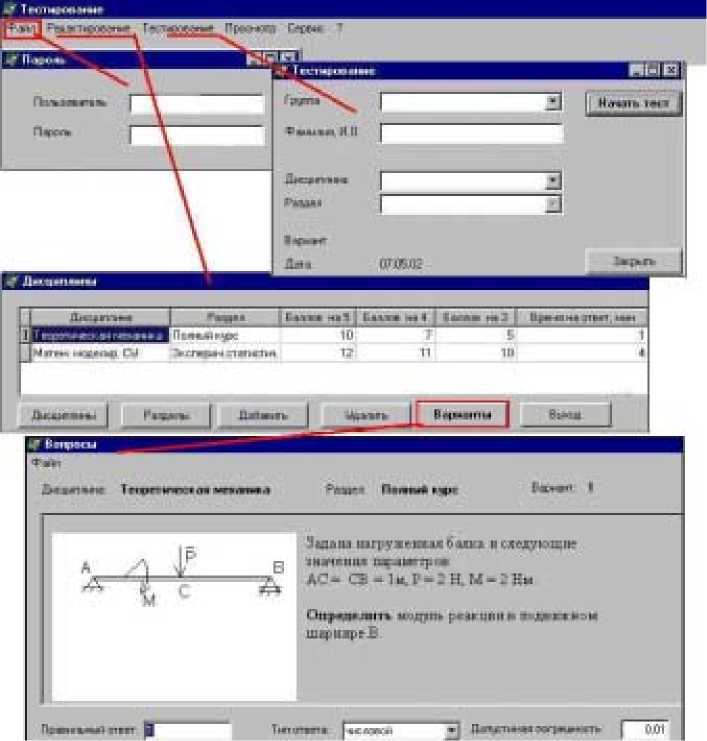This screenshot has width=707, height=741.
Task: Expand the Тип ответа dropdown
Action: 452,731
